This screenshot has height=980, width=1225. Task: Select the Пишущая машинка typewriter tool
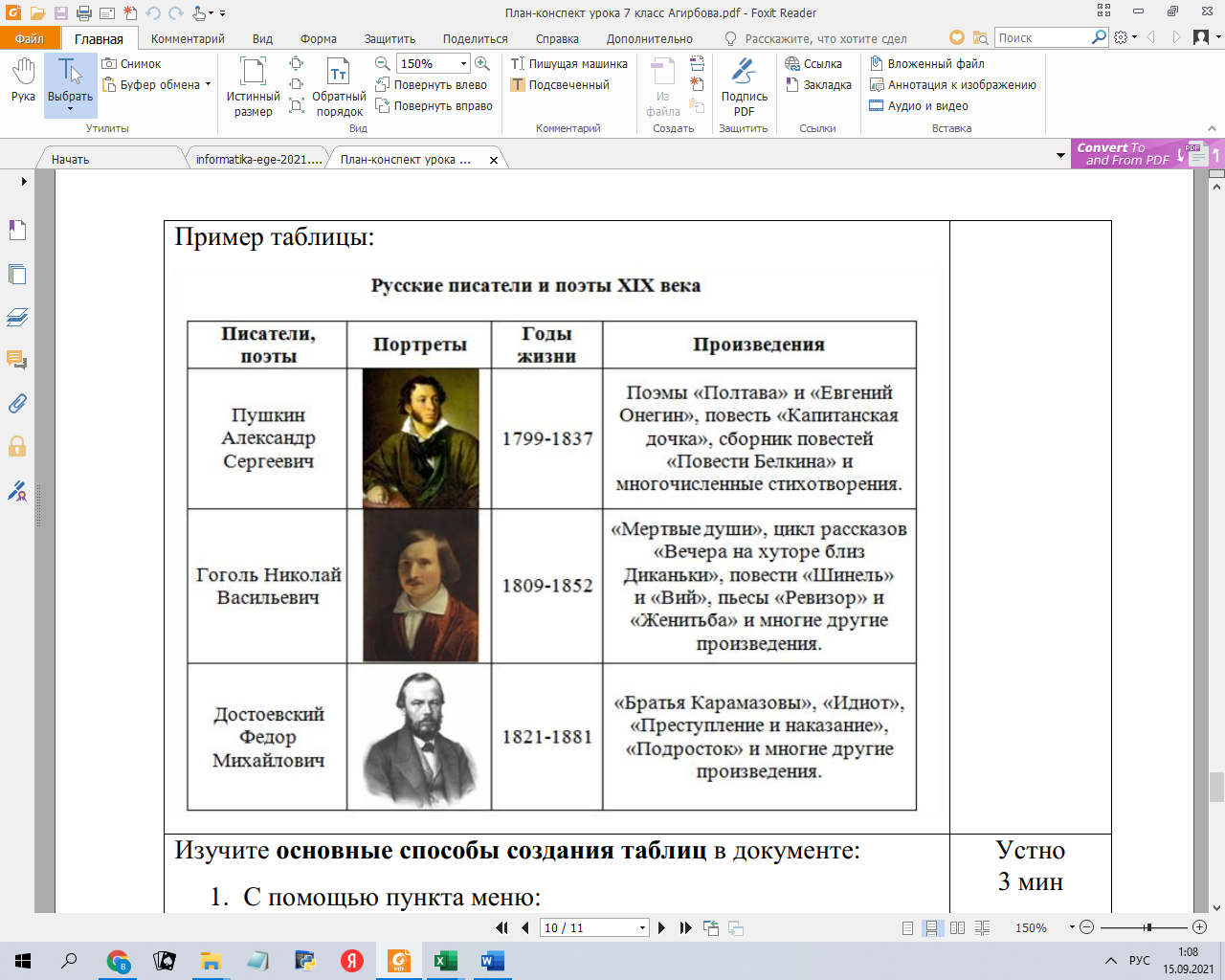(x=569, y=64)
